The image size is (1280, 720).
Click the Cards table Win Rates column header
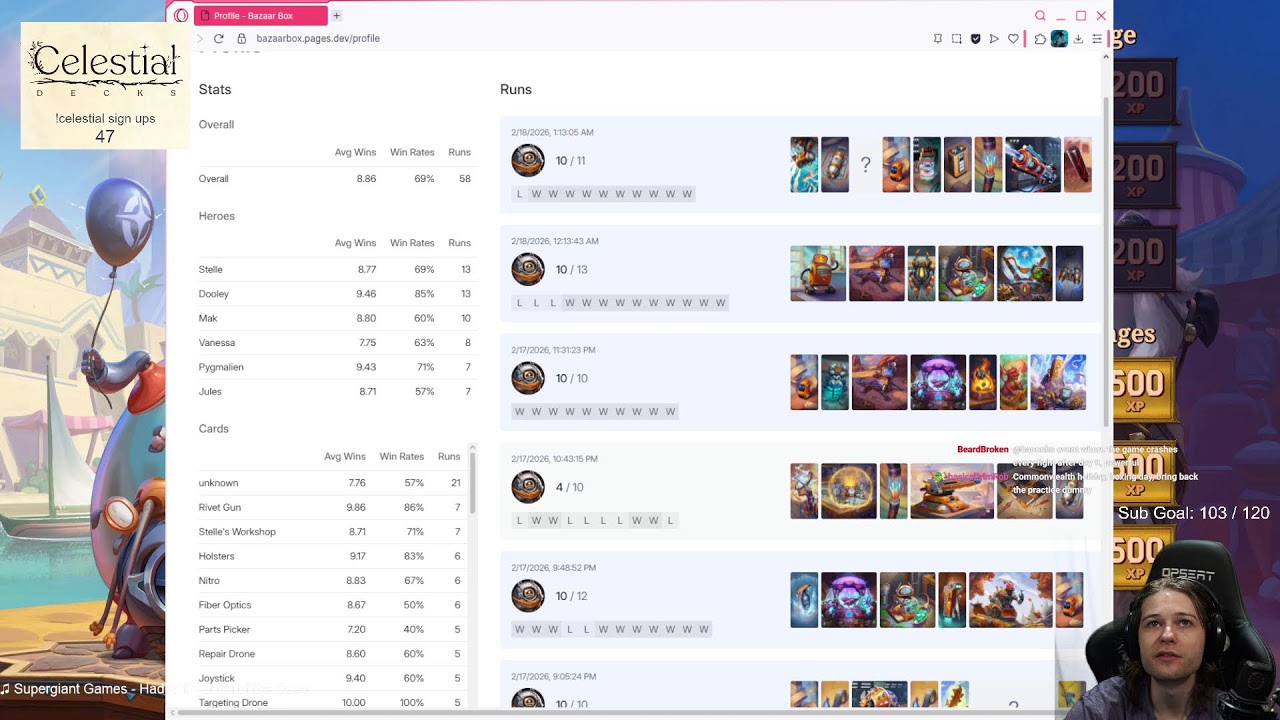point(402,456)
